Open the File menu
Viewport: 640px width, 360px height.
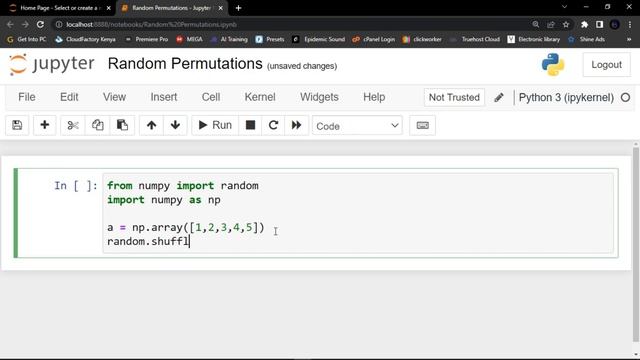tap(27, 97)
